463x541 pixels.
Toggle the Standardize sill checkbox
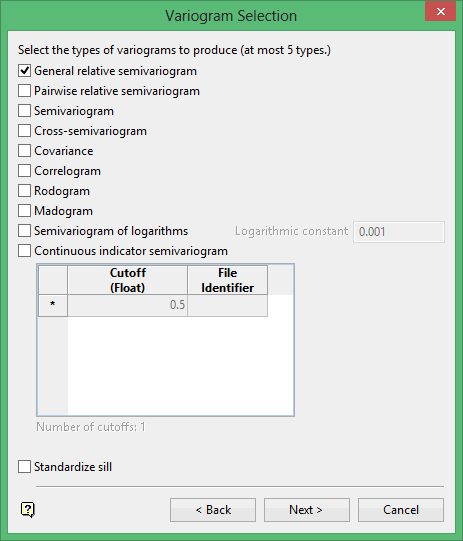tap(24, 467)
